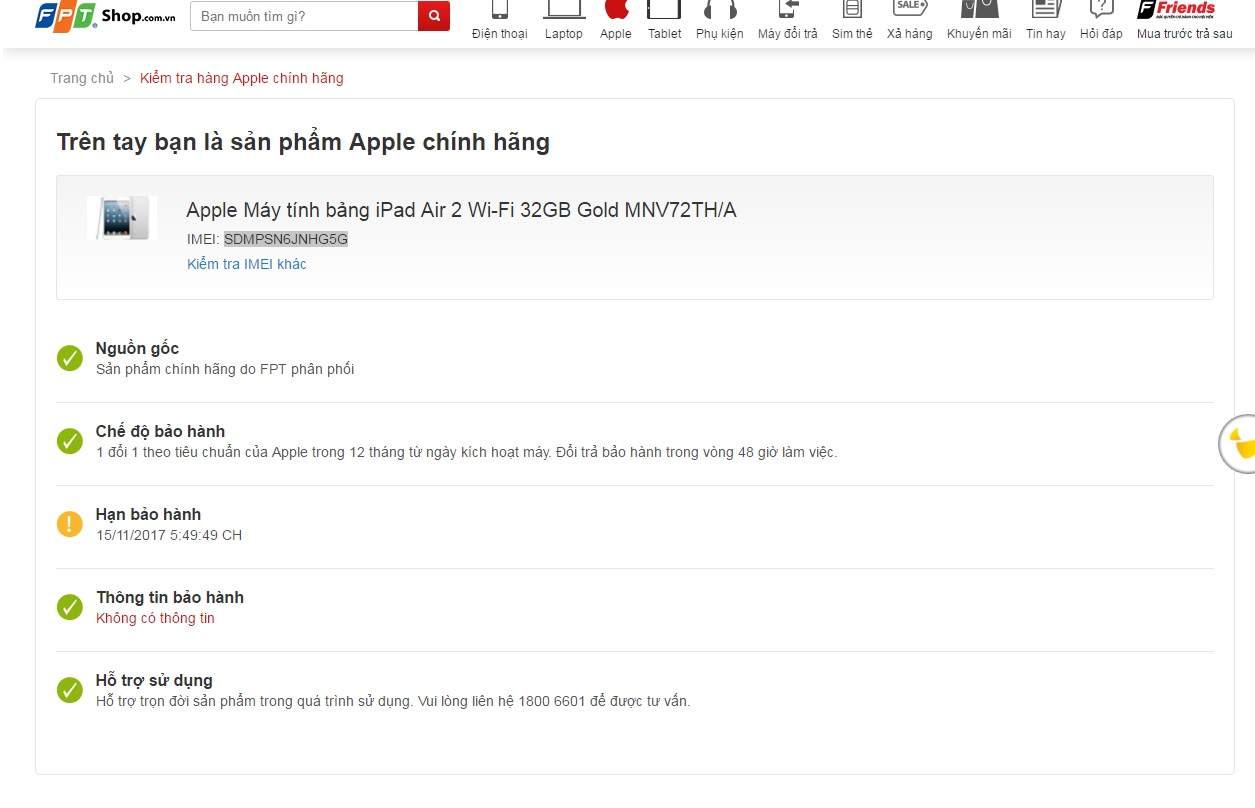Open the Phụ kiện headphones icon
1255x808 pixels.
coord(720,9)
